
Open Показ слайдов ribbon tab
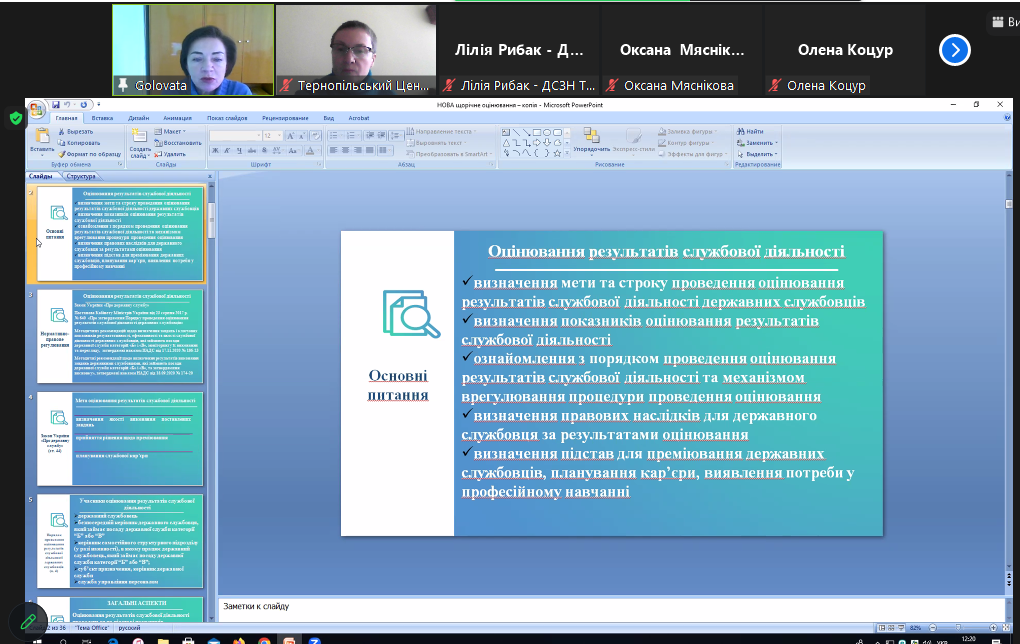(x=227, y=118)
